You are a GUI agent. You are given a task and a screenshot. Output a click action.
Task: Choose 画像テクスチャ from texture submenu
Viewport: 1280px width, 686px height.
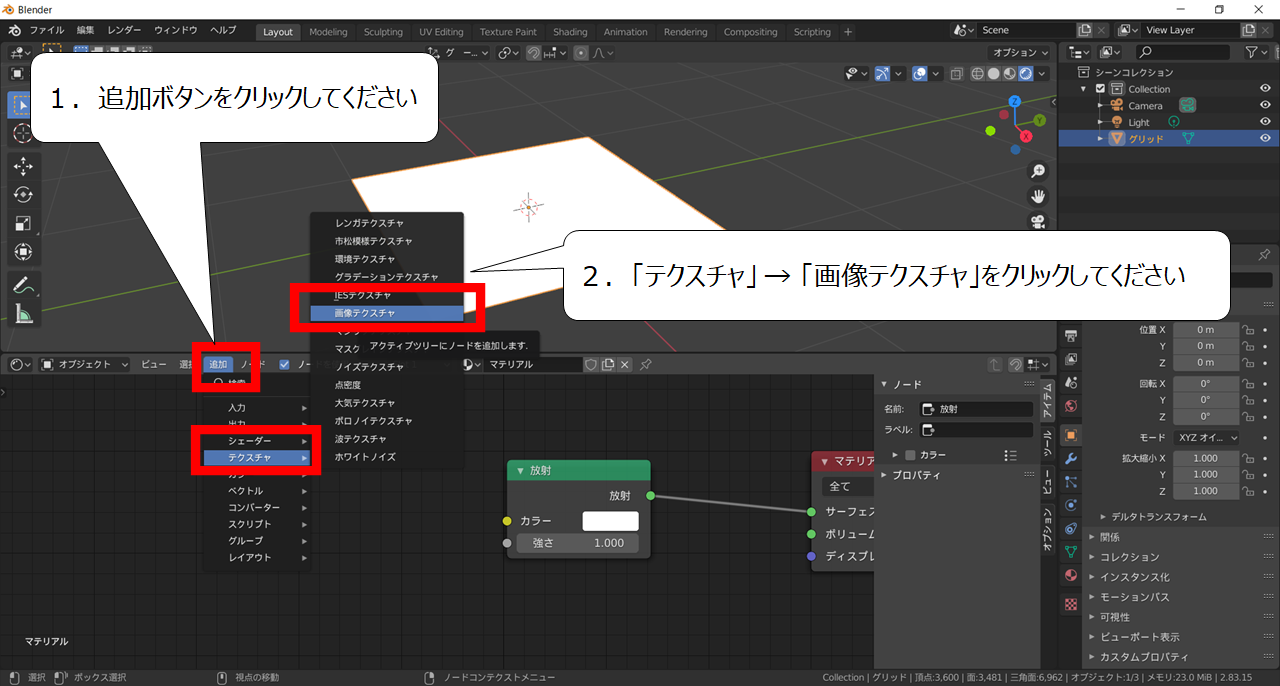386,313
